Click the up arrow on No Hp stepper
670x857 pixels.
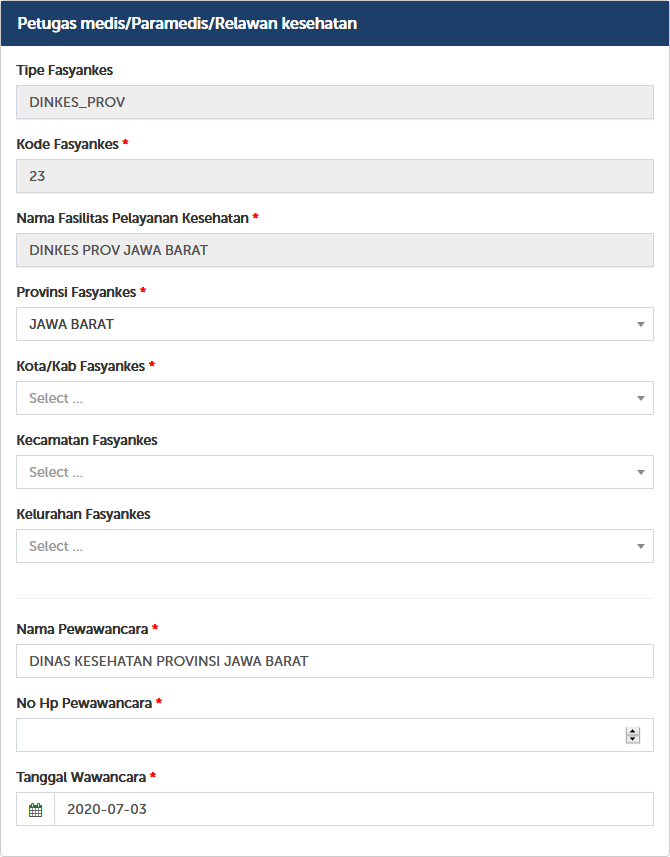632,729
